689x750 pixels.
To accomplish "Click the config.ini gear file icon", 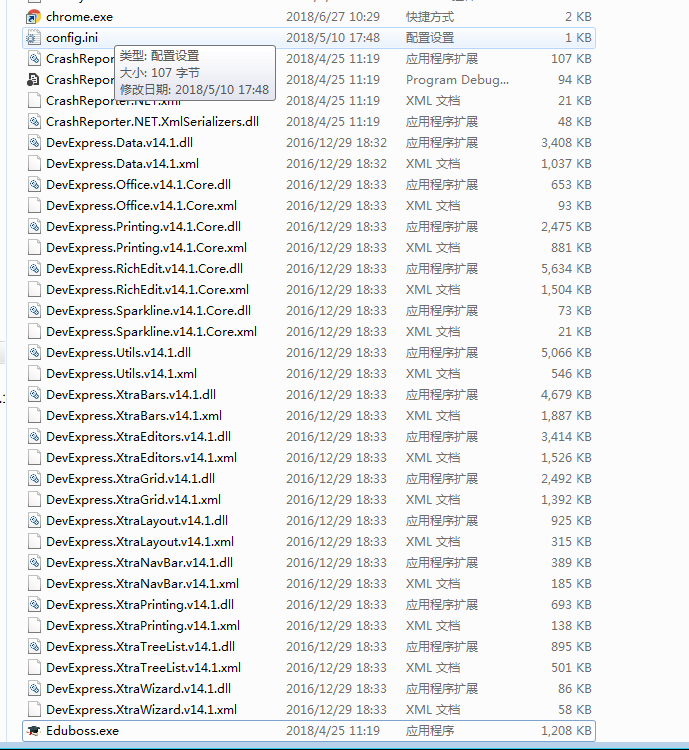I will tap(33, 38).
